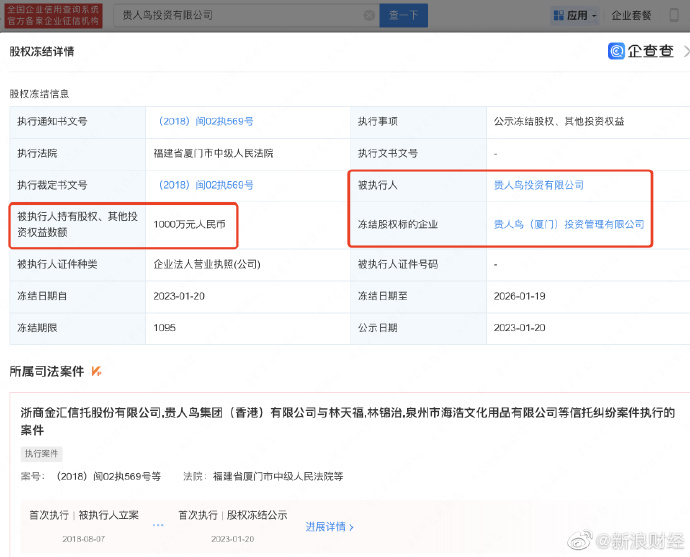
Task: Click the 企查查 logo icon
Action: [617, 51]
